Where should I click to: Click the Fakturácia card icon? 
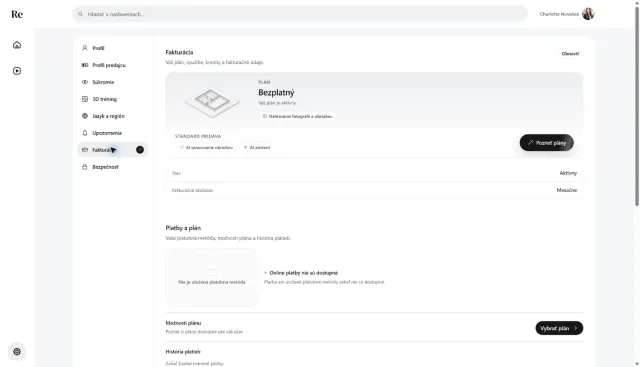pyautogui.click(x=85, y=150)
